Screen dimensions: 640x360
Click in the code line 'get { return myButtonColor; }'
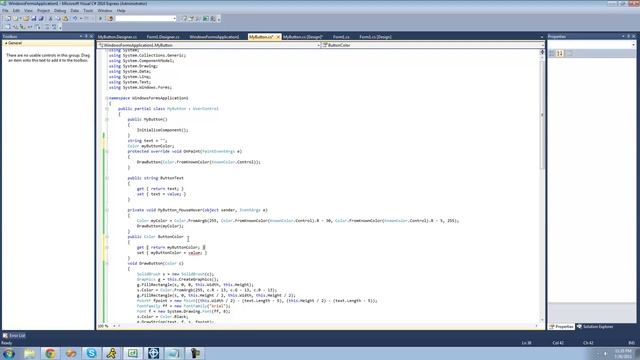coord(171,247)
